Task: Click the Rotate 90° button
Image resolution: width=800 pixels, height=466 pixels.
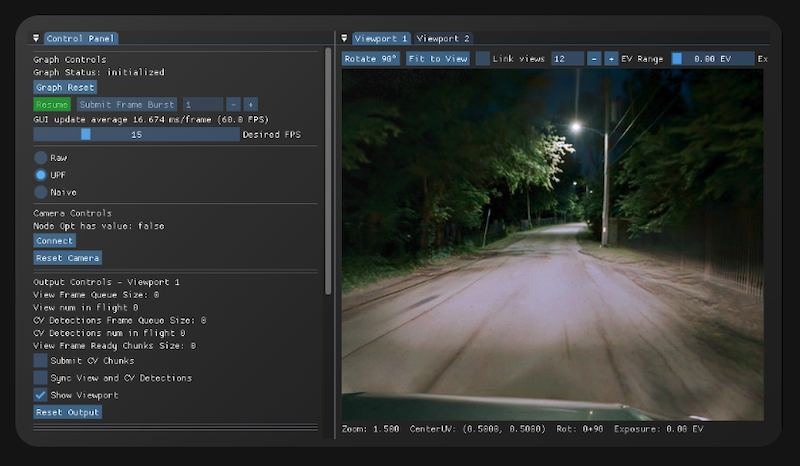Action: 371,59
